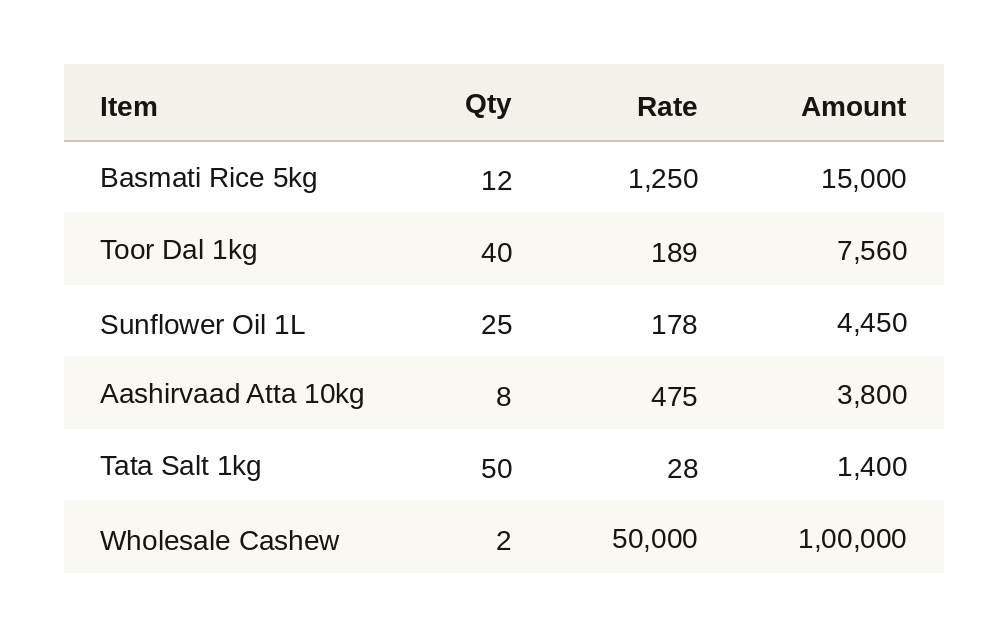Click the Item column header
Viewport: 1007px width, 636px height.
tap(128, 107)
